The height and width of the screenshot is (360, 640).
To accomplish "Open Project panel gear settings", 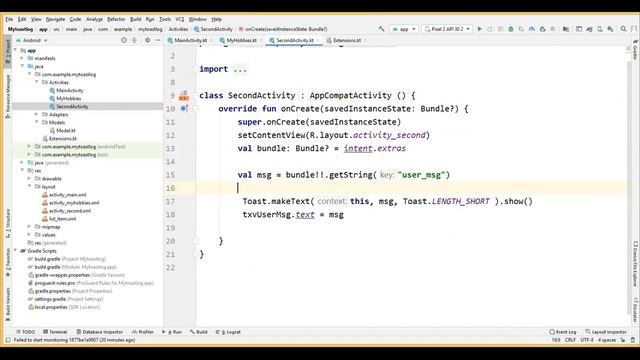I will click(147, 40).
